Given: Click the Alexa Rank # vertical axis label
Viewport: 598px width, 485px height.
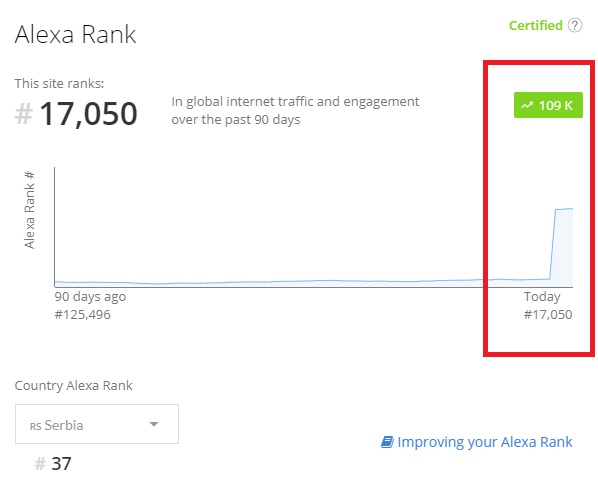Looking at the screenshot, I should (29, 210).
